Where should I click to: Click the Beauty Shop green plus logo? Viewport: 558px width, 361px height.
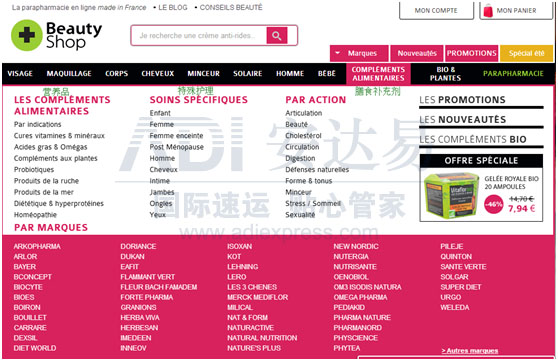click(x=27, y=35)
